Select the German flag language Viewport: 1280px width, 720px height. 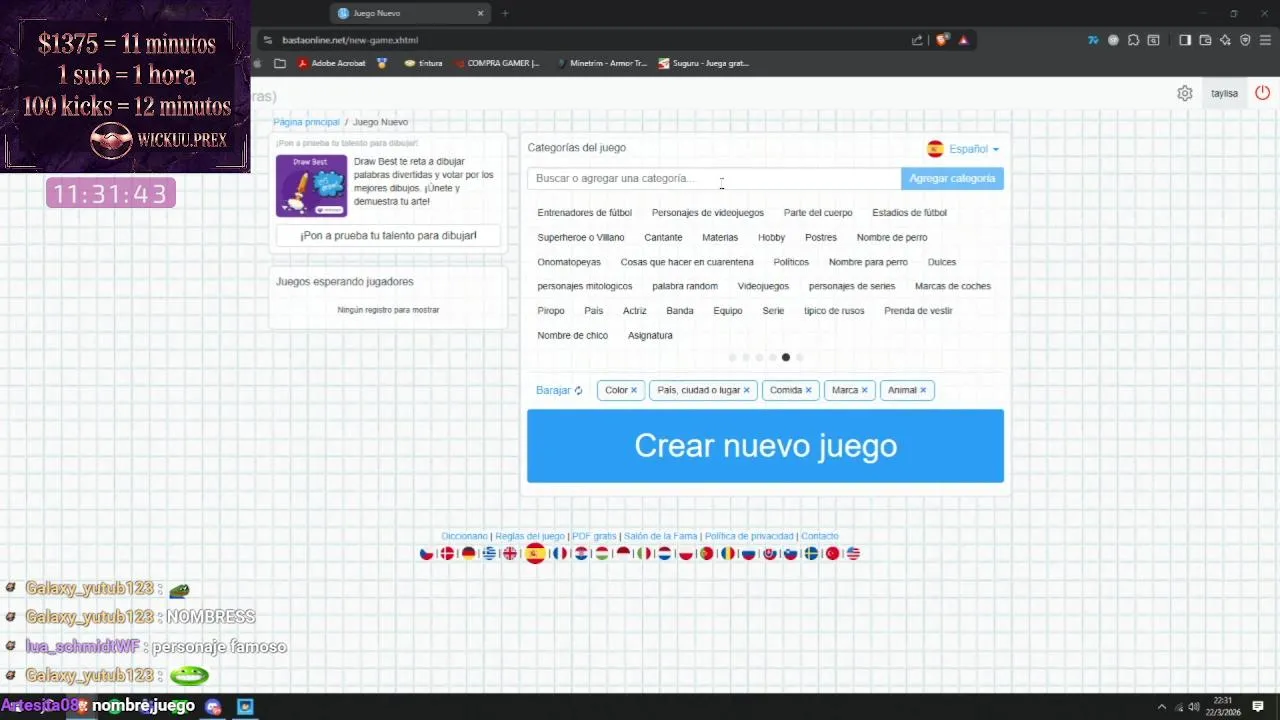(468, 554)
